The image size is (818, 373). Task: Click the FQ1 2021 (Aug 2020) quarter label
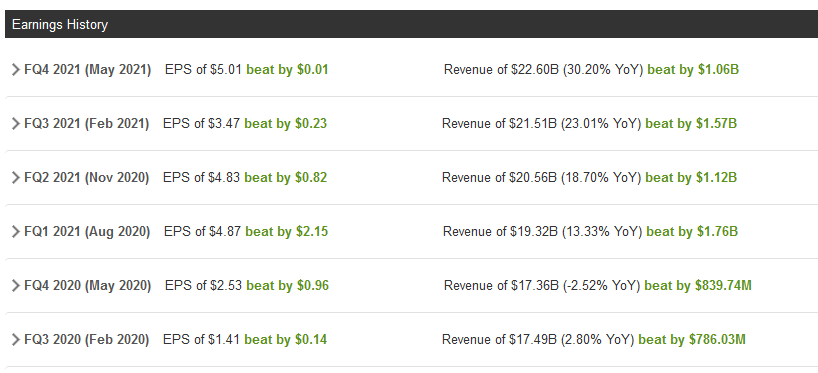(x=87, y=232)
